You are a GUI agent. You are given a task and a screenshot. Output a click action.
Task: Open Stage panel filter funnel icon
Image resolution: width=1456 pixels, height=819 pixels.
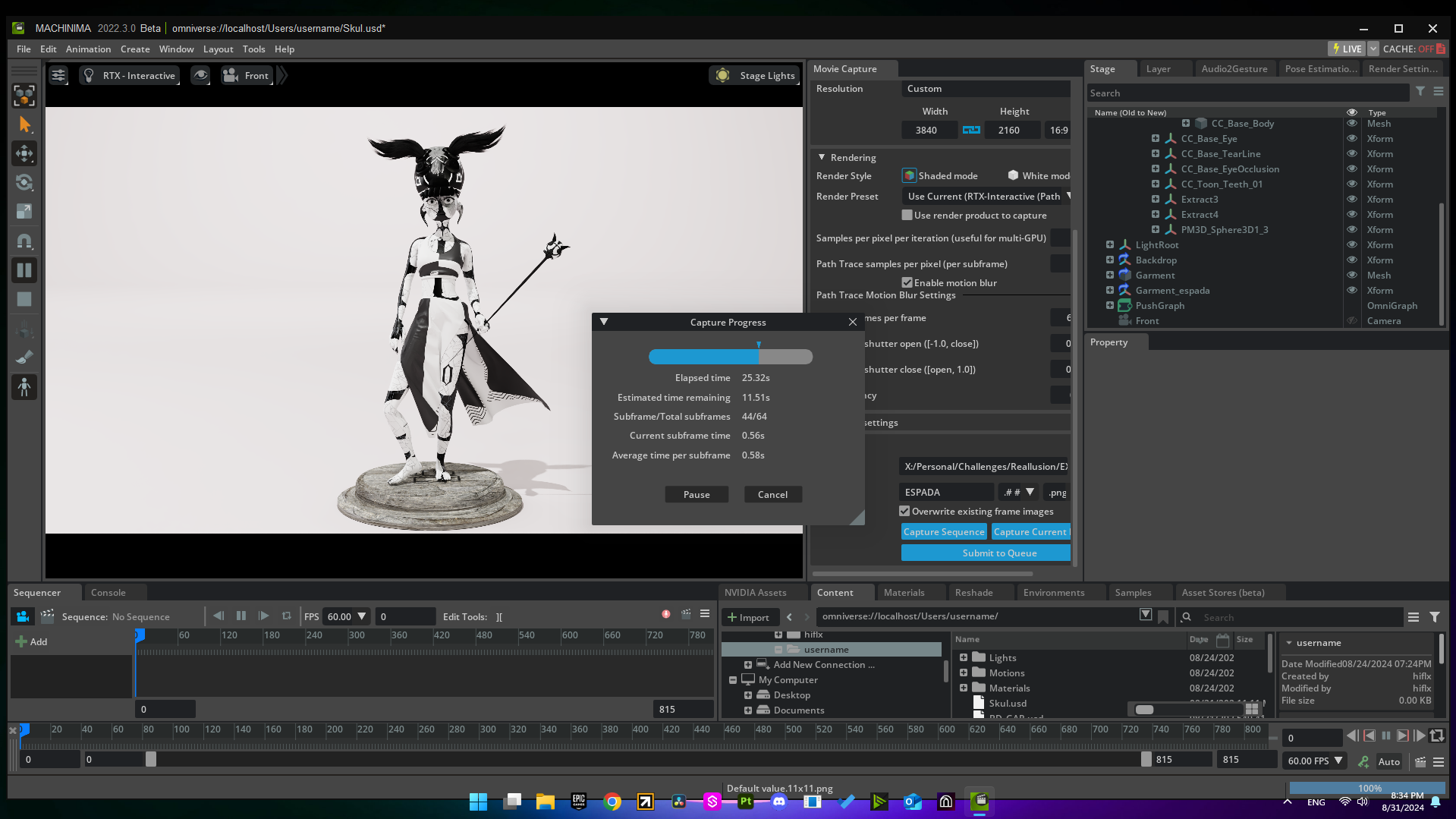point(1420,92)
